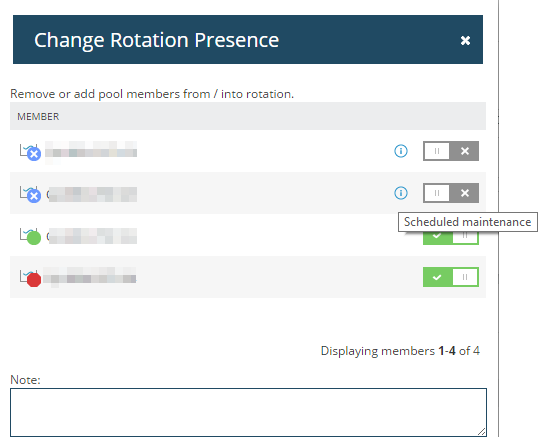The width and height of the screenshot is (538, 437).
Task: Click the red octagon member status icon
Action: click(34, 280)
